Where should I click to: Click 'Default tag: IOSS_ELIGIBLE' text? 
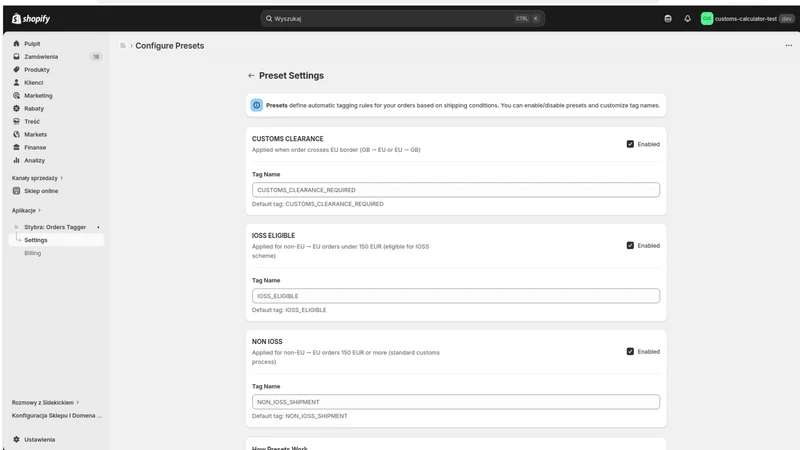pos(289,310)
